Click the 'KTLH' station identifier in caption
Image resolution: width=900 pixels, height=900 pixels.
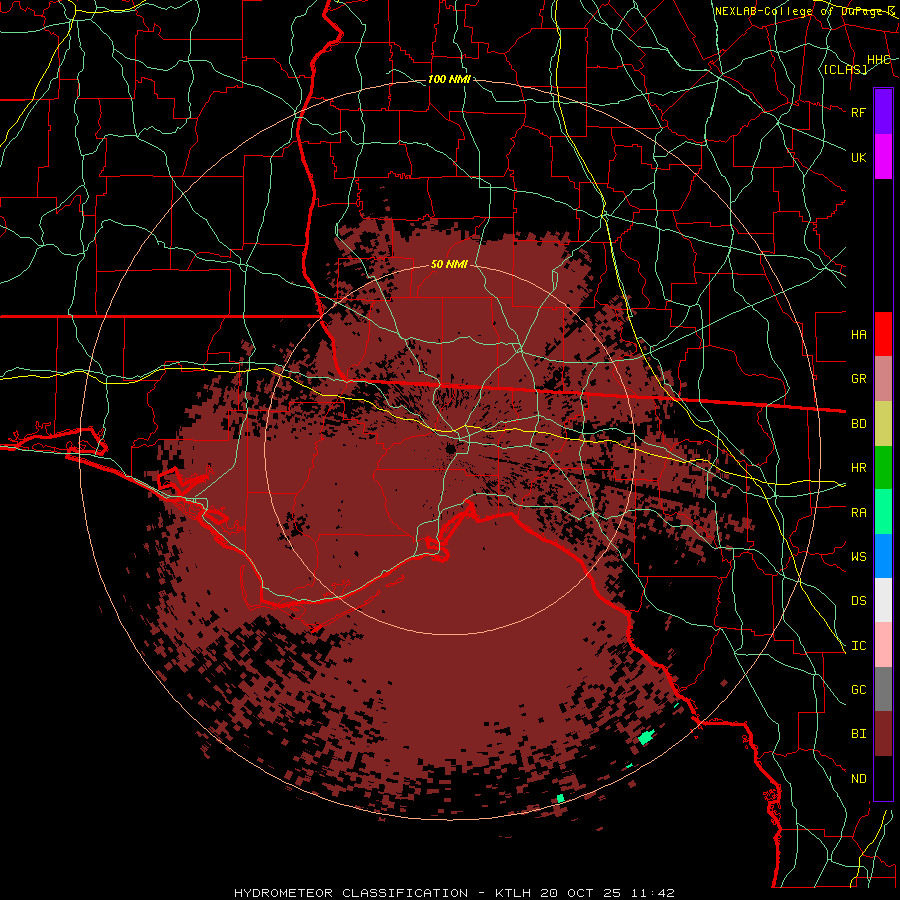pos(513,893)
